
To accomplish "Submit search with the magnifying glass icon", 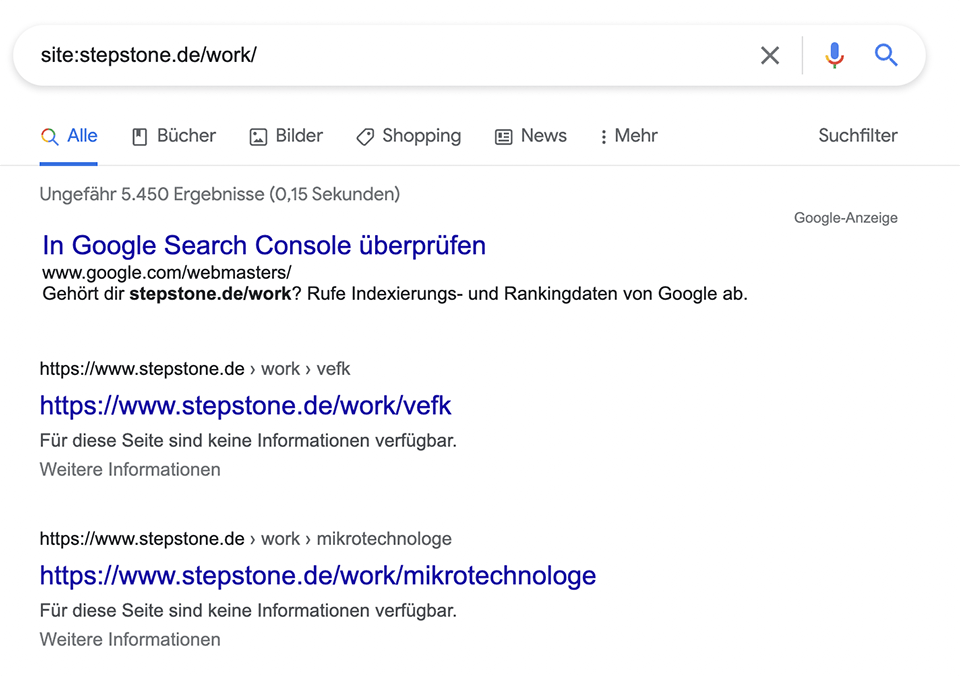I will coord(886,55).
